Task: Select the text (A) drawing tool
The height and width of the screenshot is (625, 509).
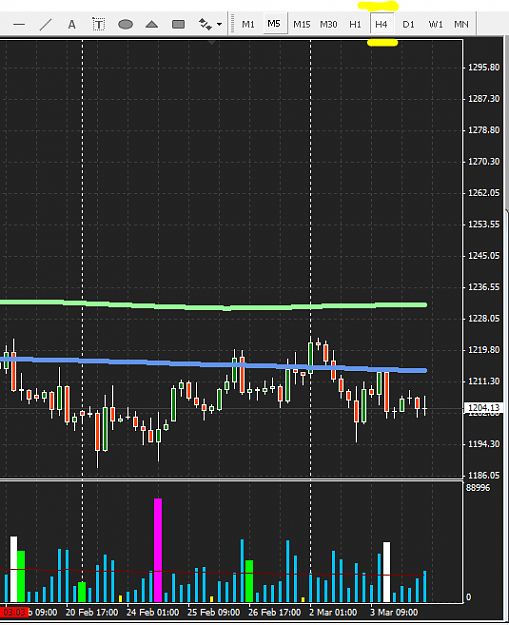Action: (72, 25)
